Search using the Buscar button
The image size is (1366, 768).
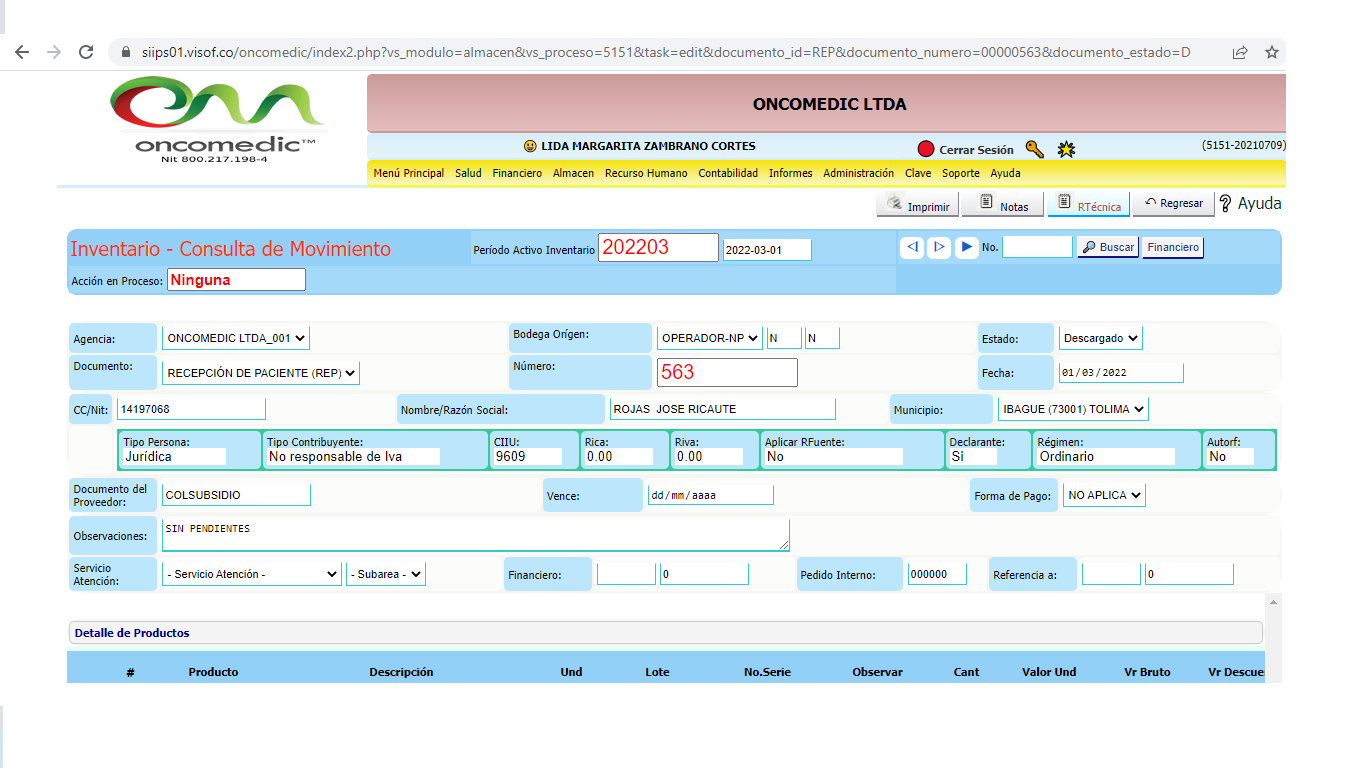tap(1107, 247)
